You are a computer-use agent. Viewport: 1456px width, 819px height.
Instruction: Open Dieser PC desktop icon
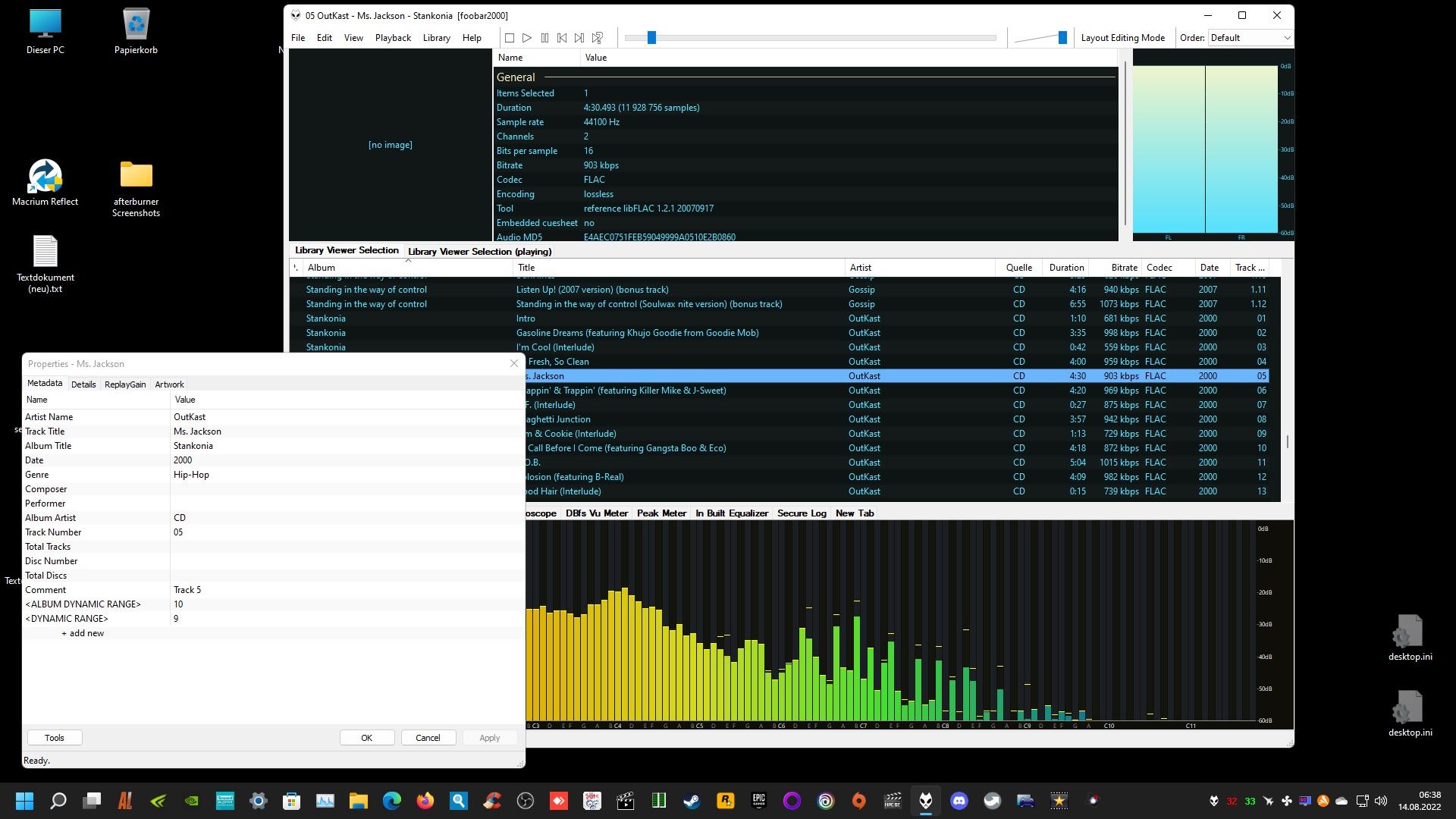[45, 31]
